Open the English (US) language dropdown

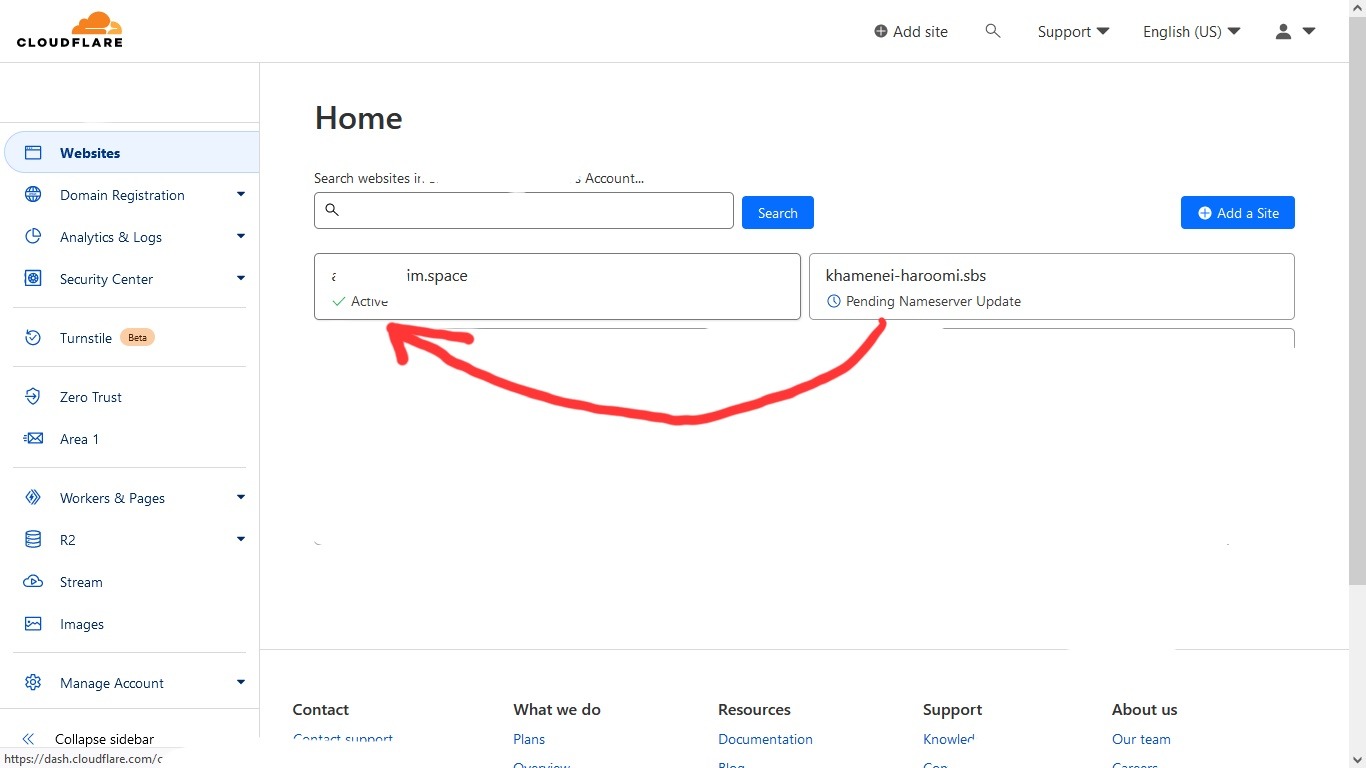[1191, 32]
